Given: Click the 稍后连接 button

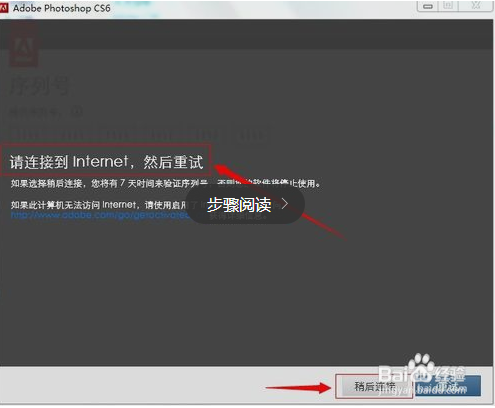Looking at the screenshot, I should (374, 387).
